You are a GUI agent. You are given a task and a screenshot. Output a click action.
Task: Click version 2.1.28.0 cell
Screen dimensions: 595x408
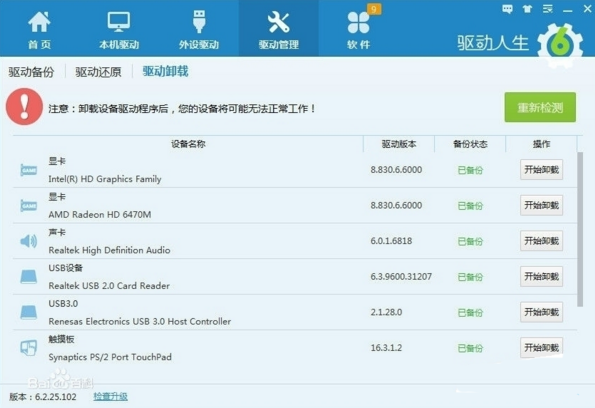[386, 312]
